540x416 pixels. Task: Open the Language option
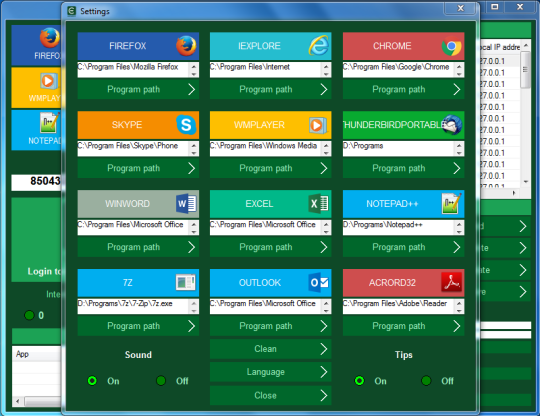click(270, 372)
